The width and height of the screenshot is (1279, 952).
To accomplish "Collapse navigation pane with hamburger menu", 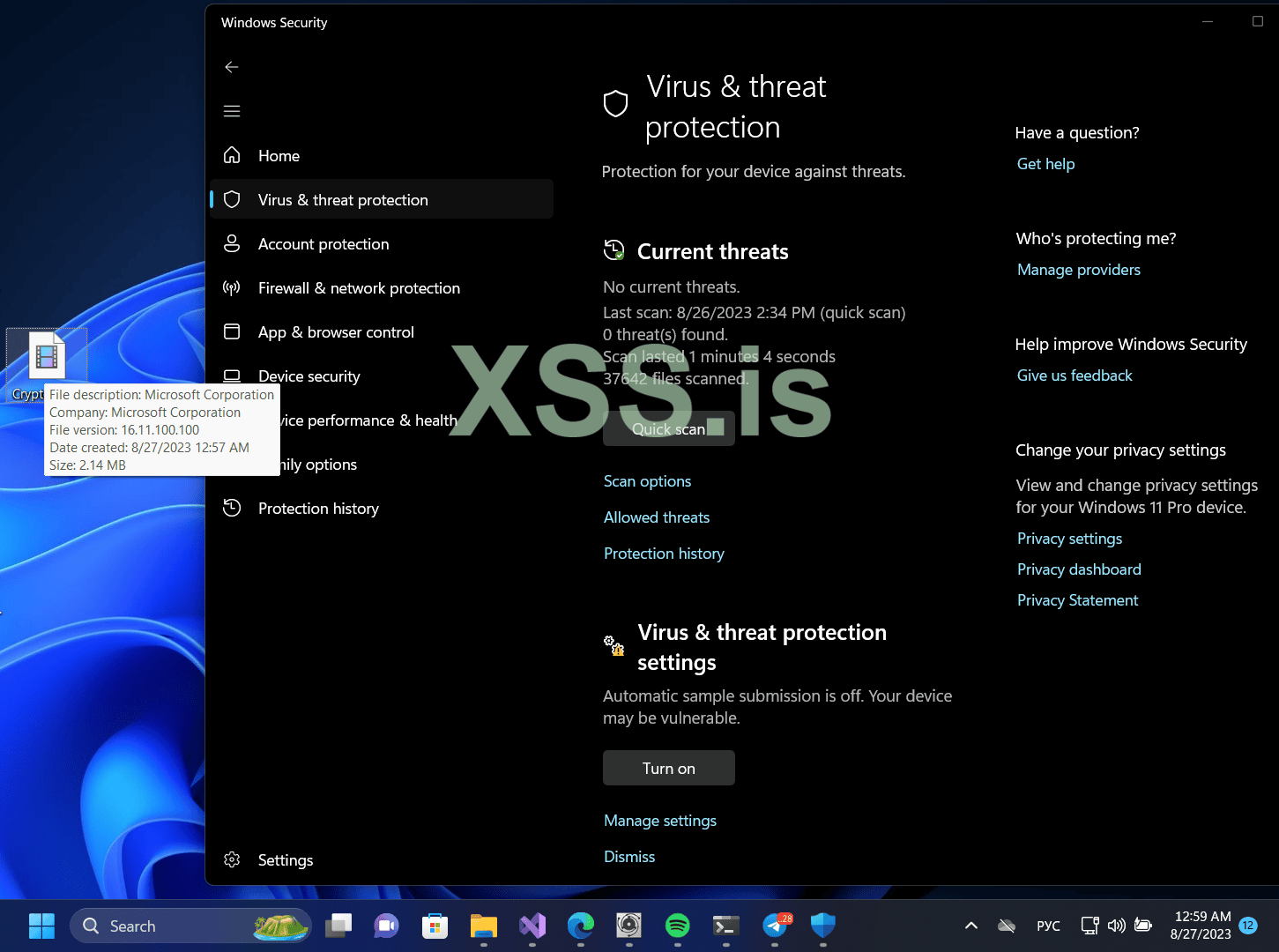I will 231,111.
